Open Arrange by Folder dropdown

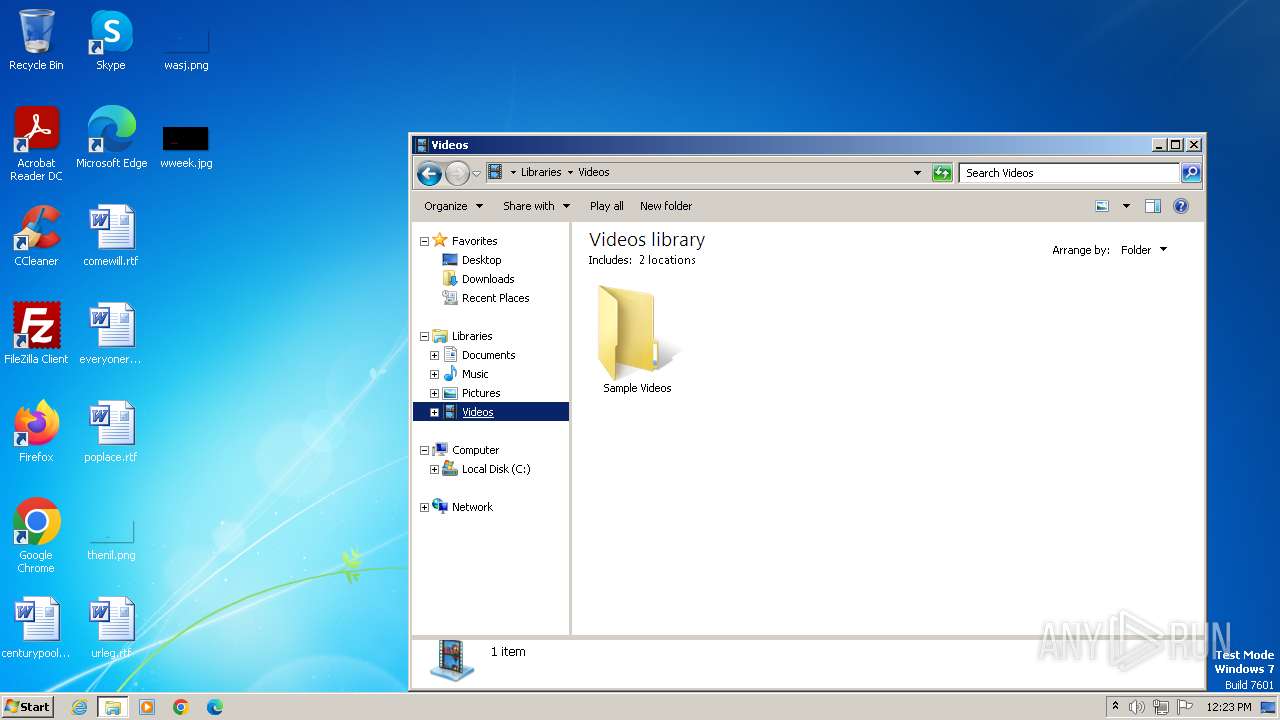click(x=1143, y=250)
